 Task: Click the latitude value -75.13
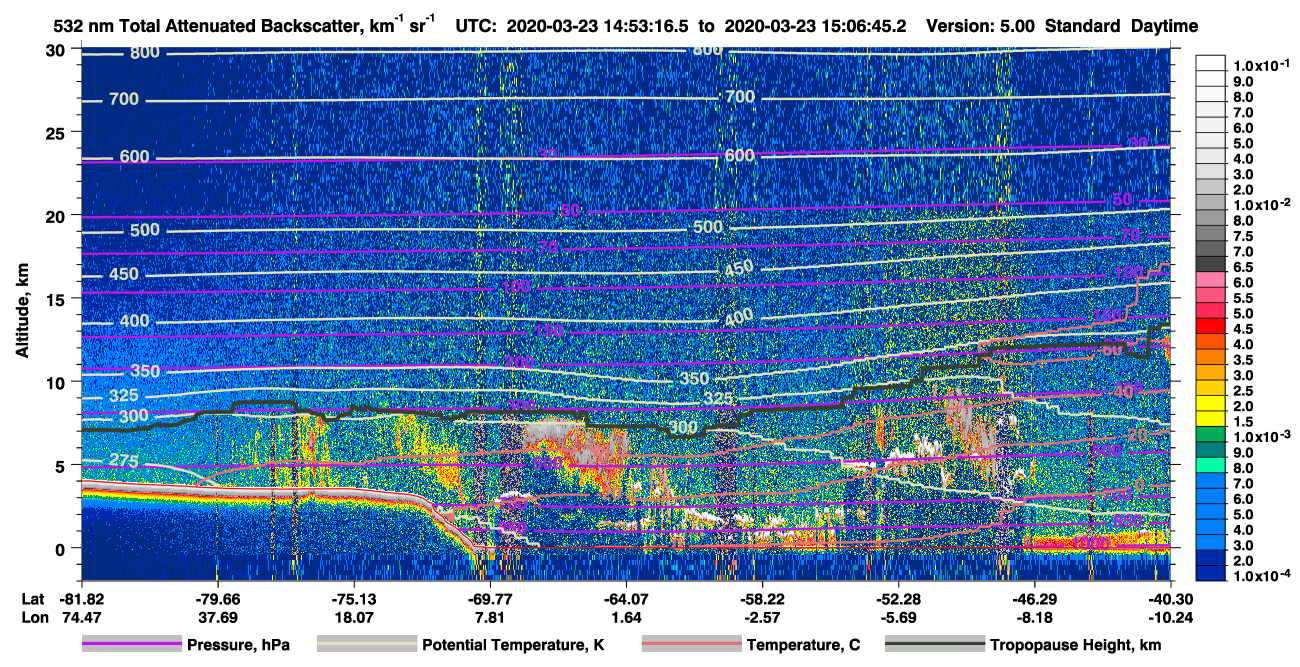pyautogui.click(x=353, y=598)
